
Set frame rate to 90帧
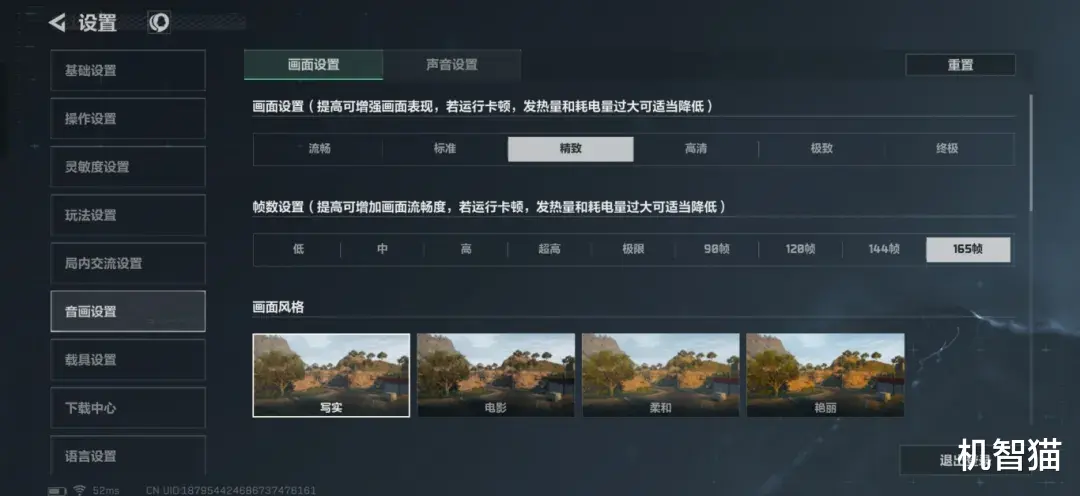pos(716,249)
